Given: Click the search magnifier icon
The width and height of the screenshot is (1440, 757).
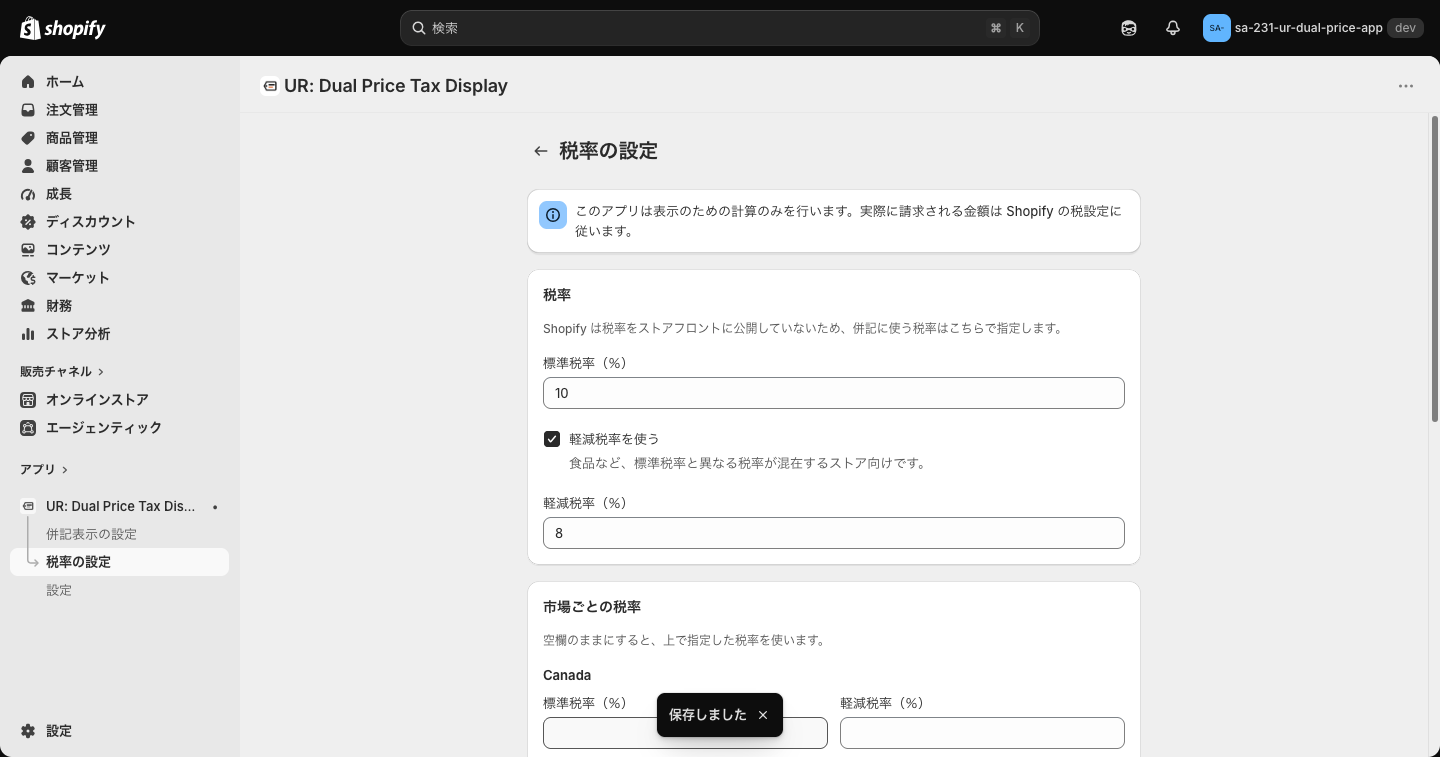Looking at the screenshot, I should [419, 28].
